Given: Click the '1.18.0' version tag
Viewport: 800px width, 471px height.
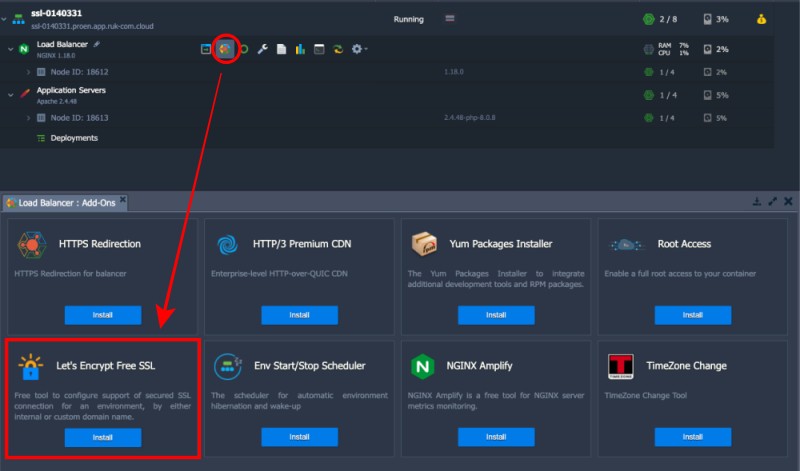Looking at the screenshot, I should (x=454, y=72).
